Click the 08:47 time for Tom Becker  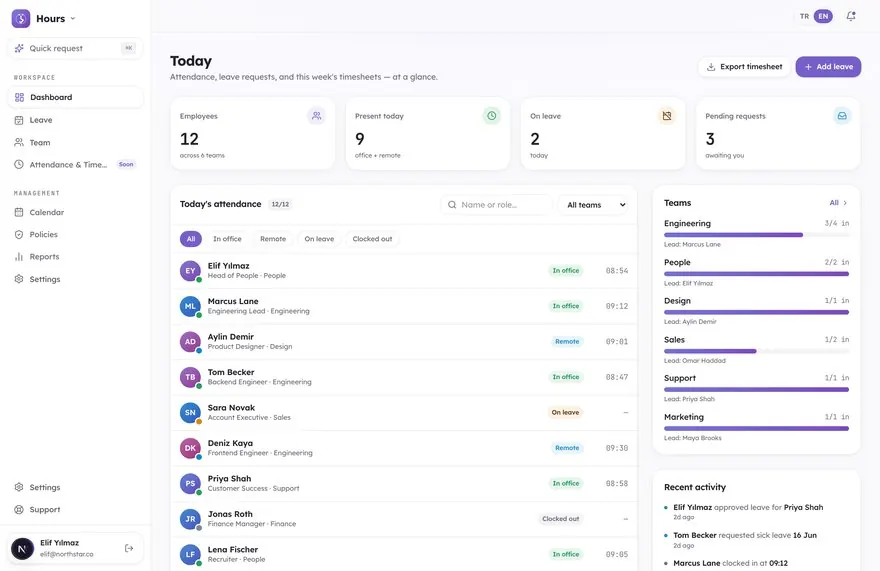617,377
